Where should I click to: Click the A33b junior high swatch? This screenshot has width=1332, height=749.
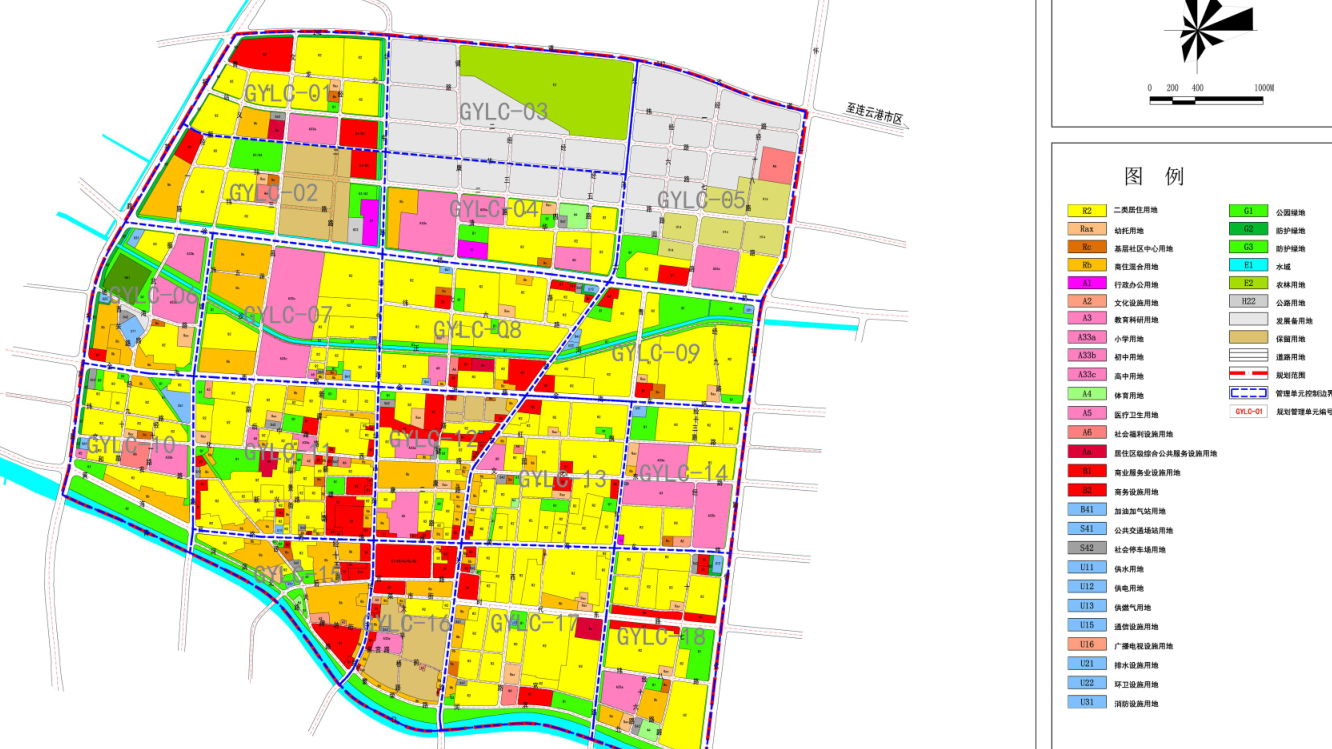pyautogui.click(x=1086, y=356)
